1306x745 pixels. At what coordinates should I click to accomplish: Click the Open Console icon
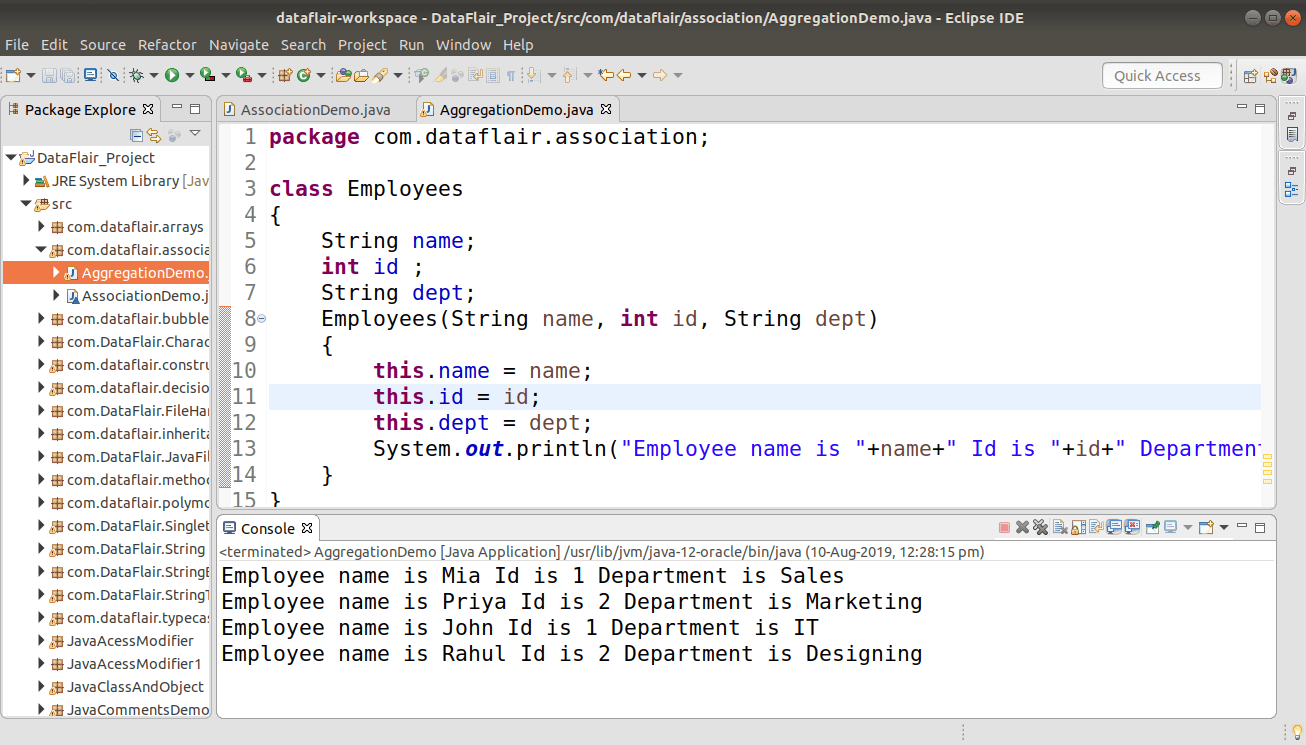pyautogui.click(x=1206, y=527)
